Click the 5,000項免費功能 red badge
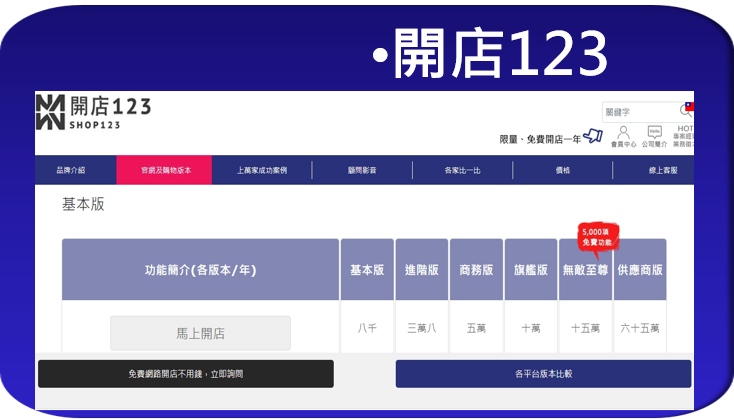The height and width of the screenshot is (419, 734). pyautogui.click(x=598, y=239)
